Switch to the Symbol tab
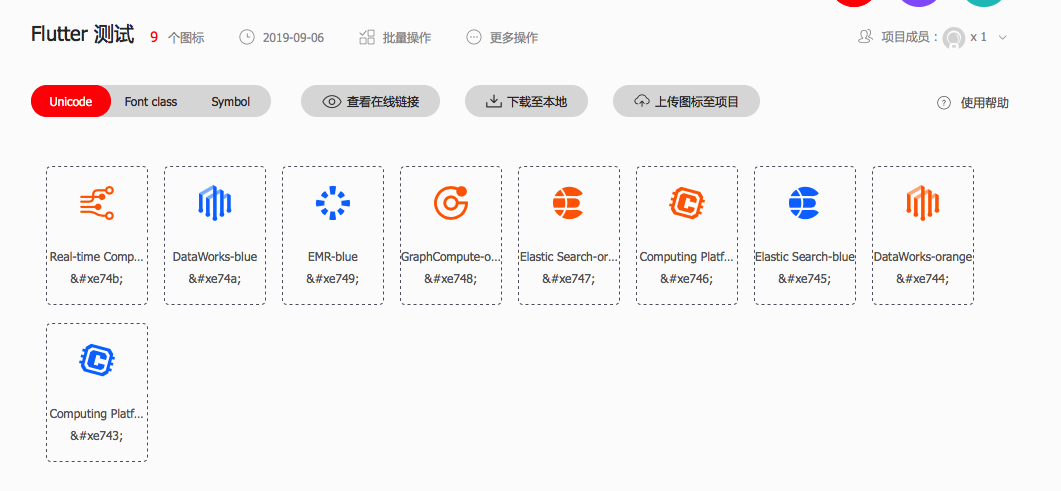Screen dimensions: 1061x491 (231, 102)
